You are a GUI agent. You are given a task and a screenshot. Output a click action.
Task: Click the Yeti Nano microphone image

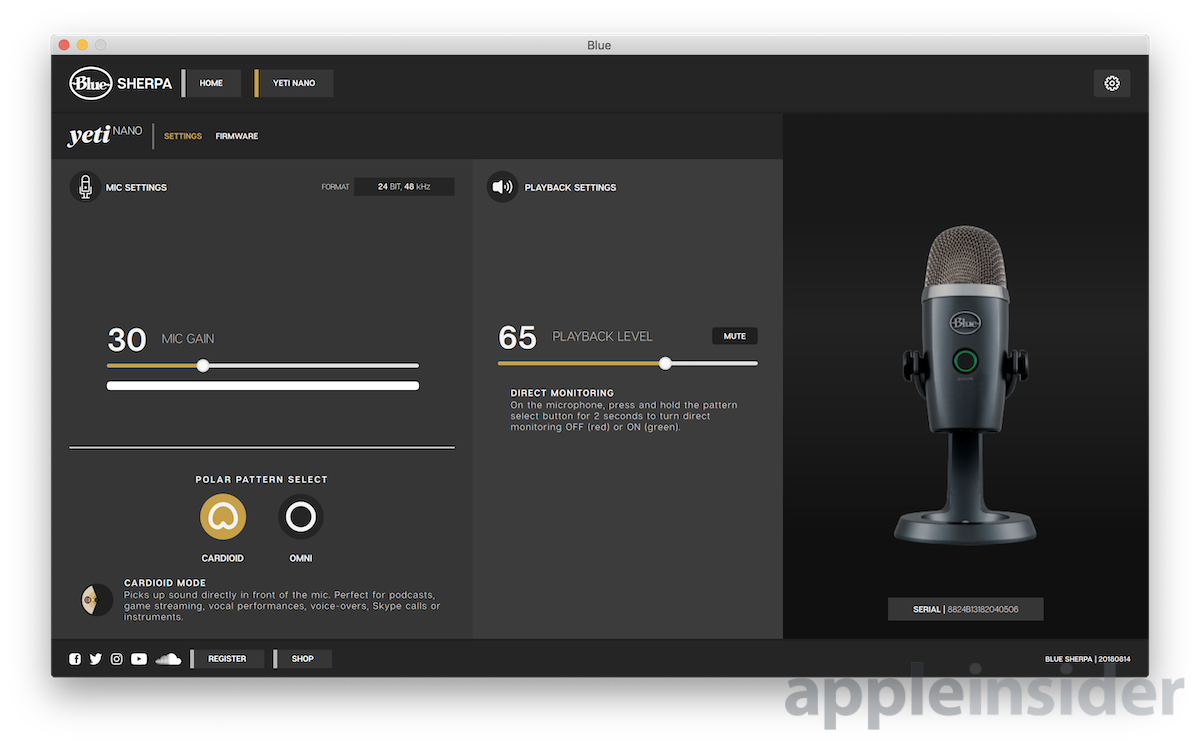[965, 385]
